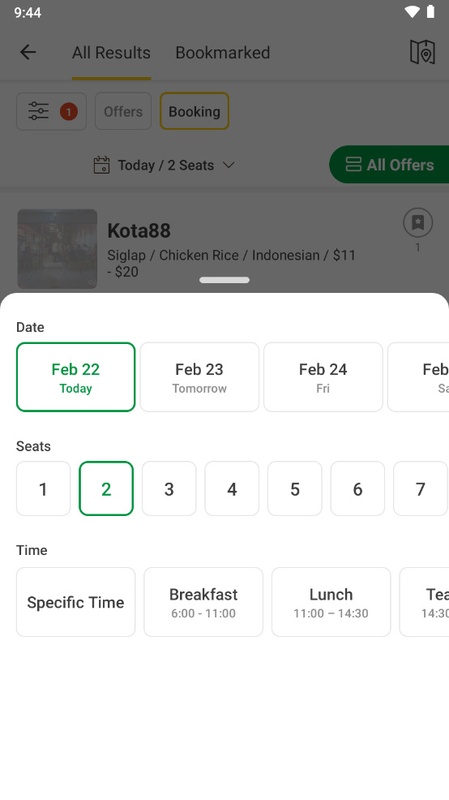449x800 pixels.
Task: Tap the calendar icon beside Today
Action: [102, 165]
